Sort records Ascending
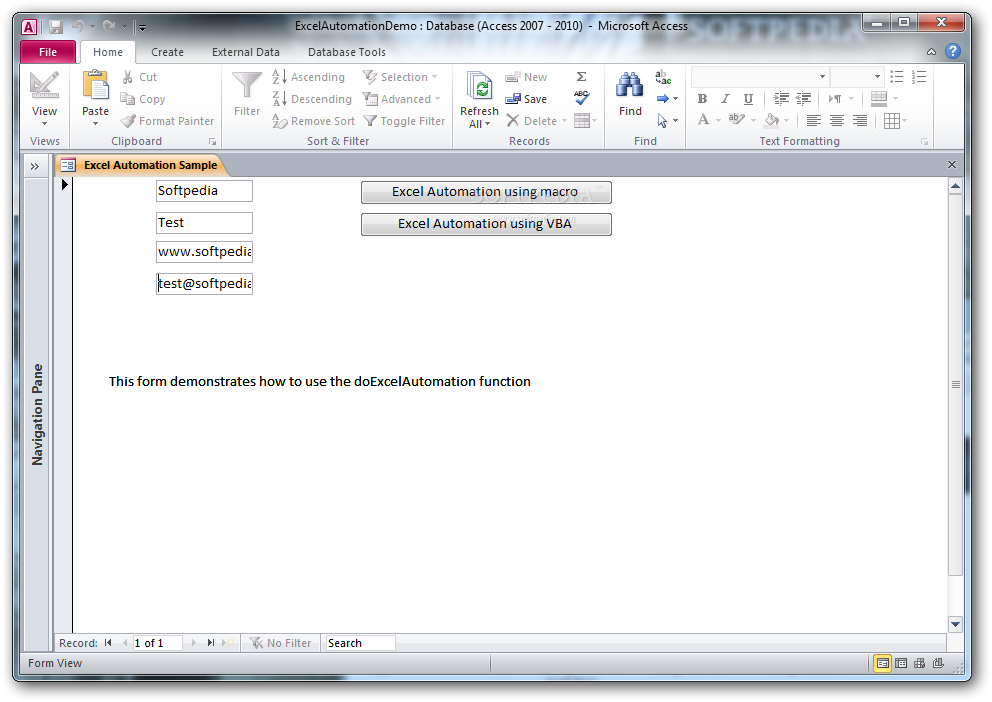 coord(309,77)
